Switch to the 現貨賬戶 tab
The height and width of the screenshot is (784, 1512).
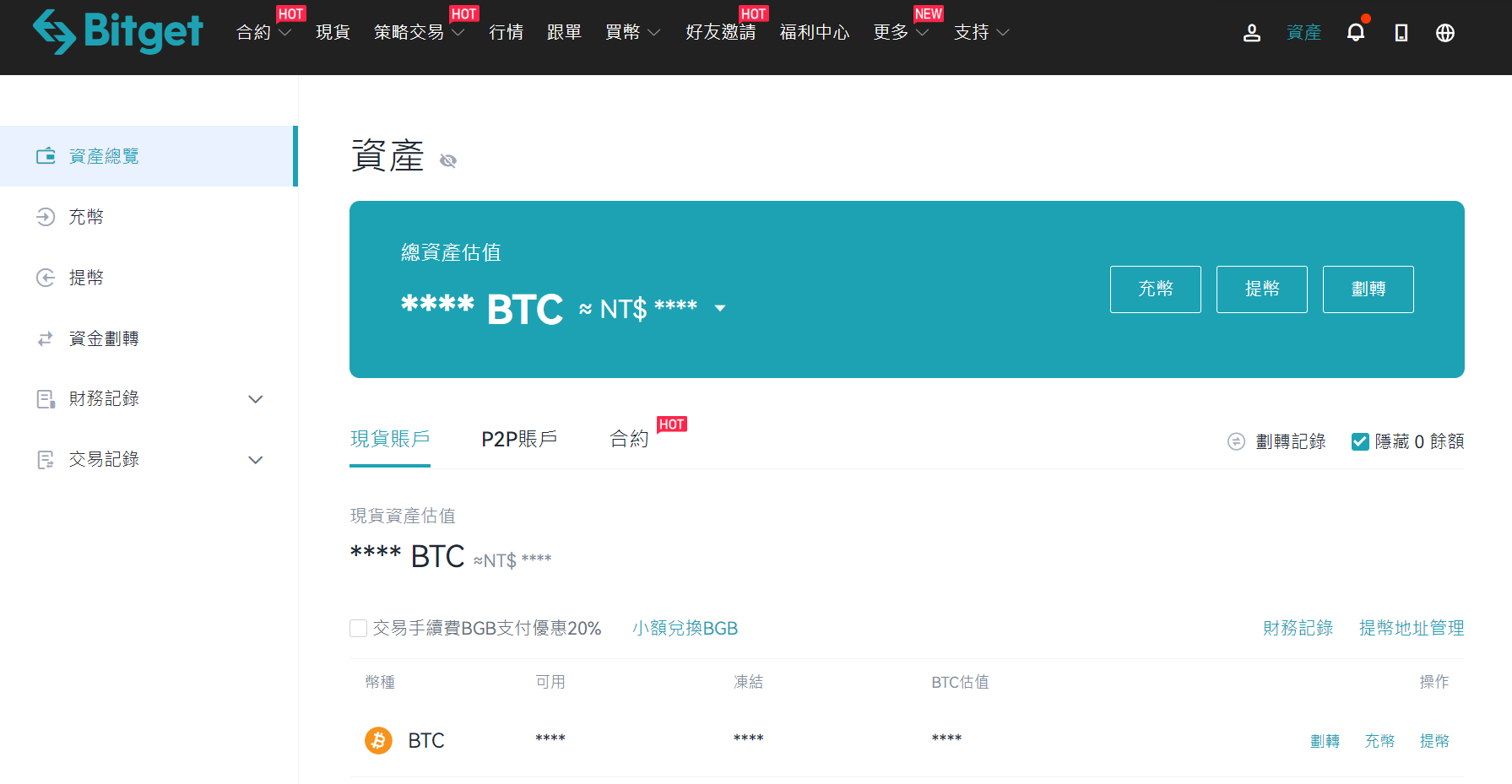click(390, 439)
